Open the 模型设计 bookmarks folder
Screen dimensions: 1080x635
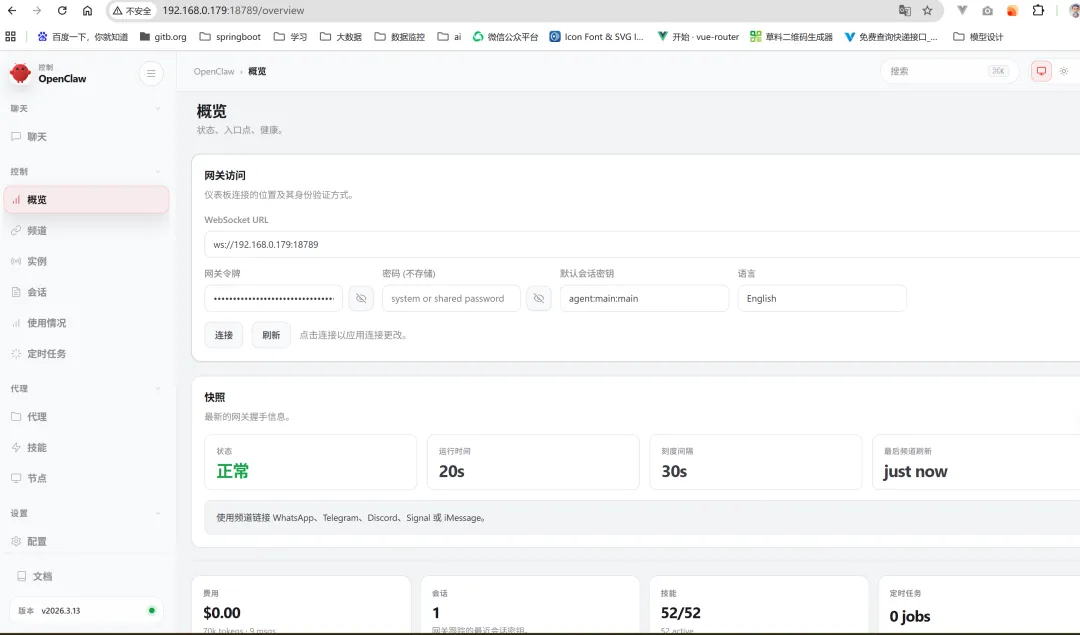(978, 37)
